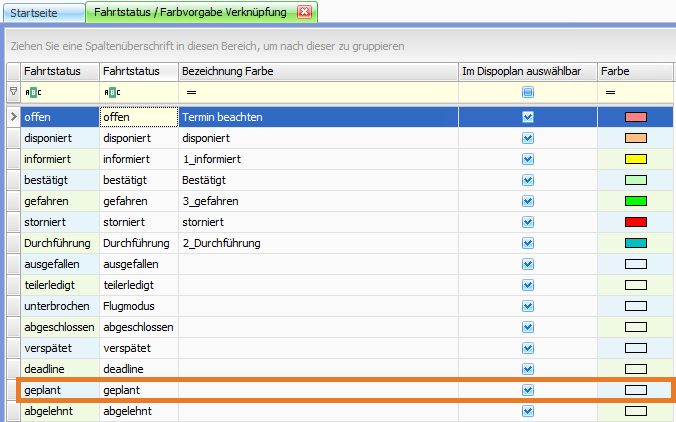Select the Fahrtstatus / Farbvorgabe Verknüpfung tab
This screenshot has height=422, width=676.
pos(190,12)
